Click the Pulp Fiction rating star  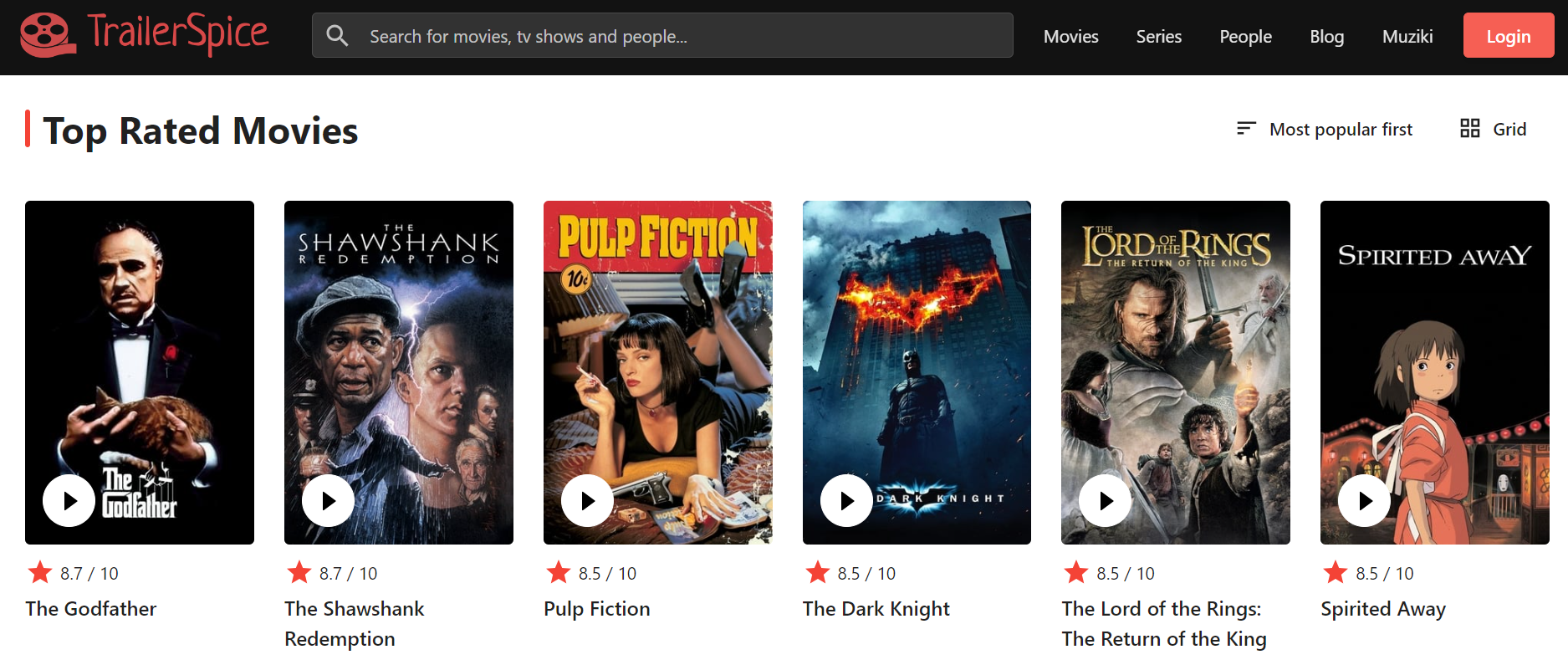559,572
